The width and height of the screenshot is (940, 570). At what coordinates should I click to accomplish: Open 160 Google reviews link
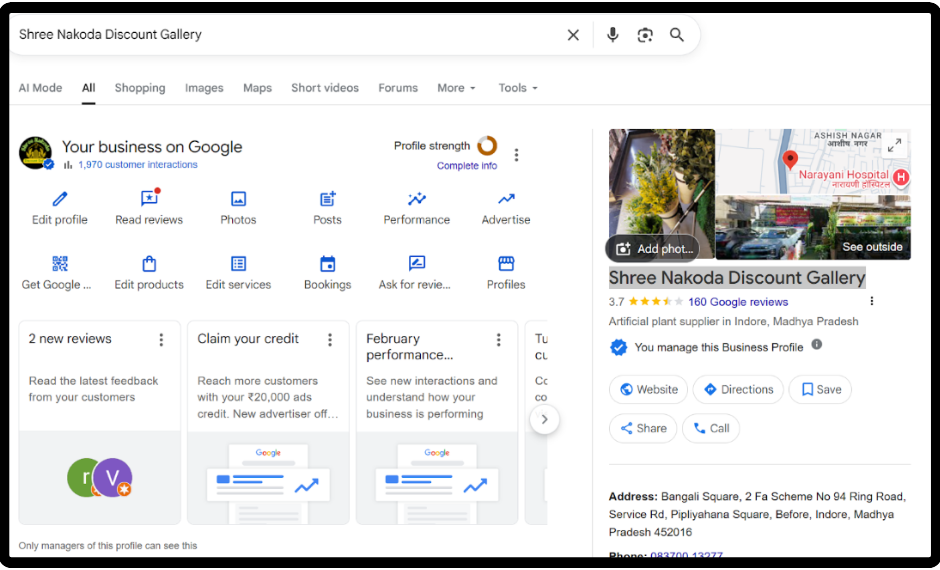point(738,302)
